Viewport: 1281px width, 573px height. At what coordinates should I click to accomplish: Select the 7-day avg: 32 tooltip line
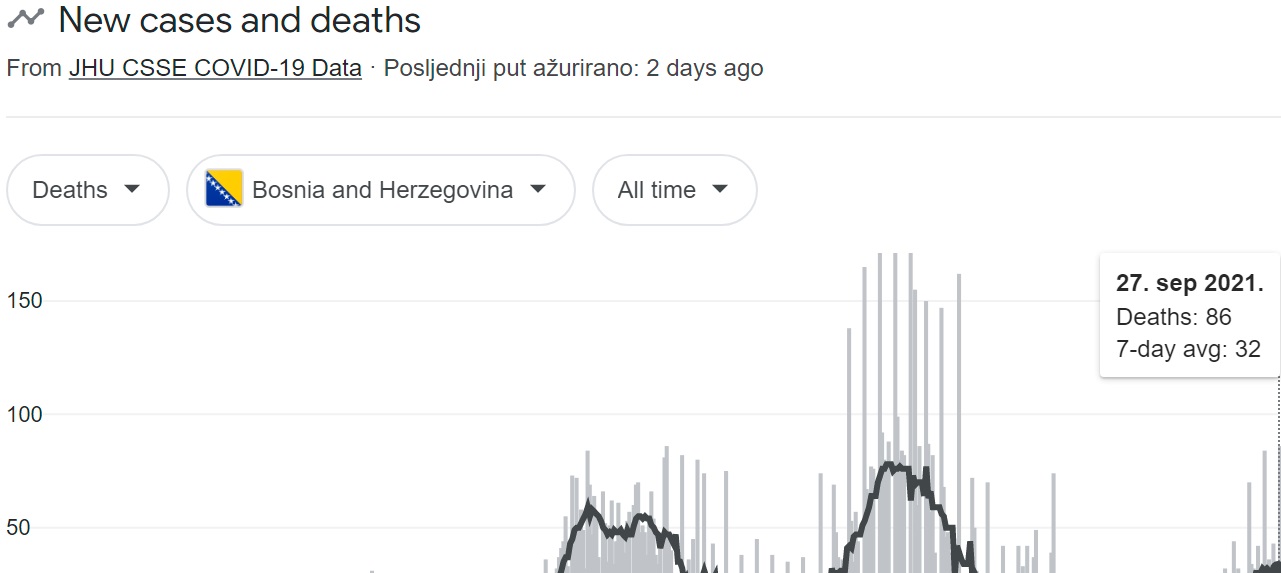[x=1187, y=349]
